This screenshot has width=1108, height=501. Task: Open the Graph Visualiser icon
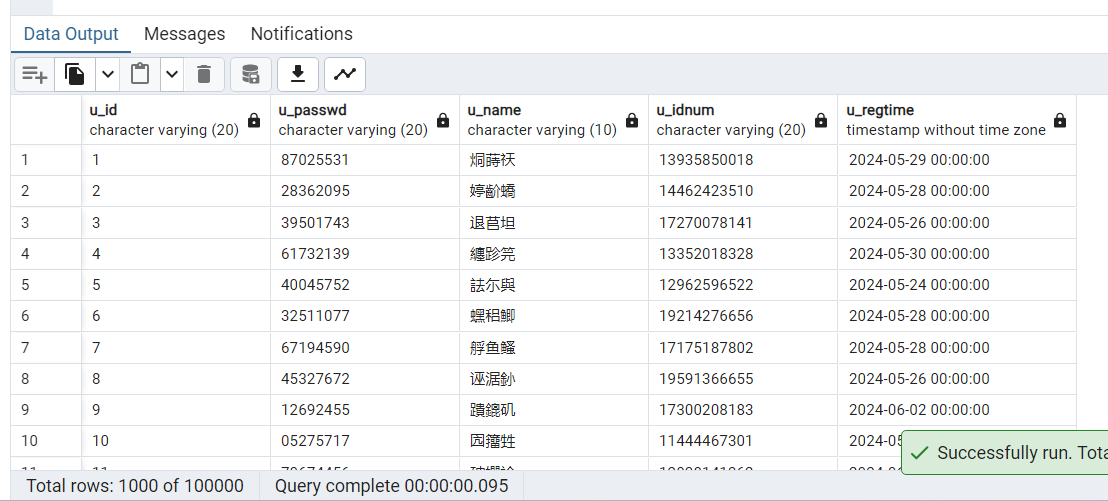click(345, 74)
